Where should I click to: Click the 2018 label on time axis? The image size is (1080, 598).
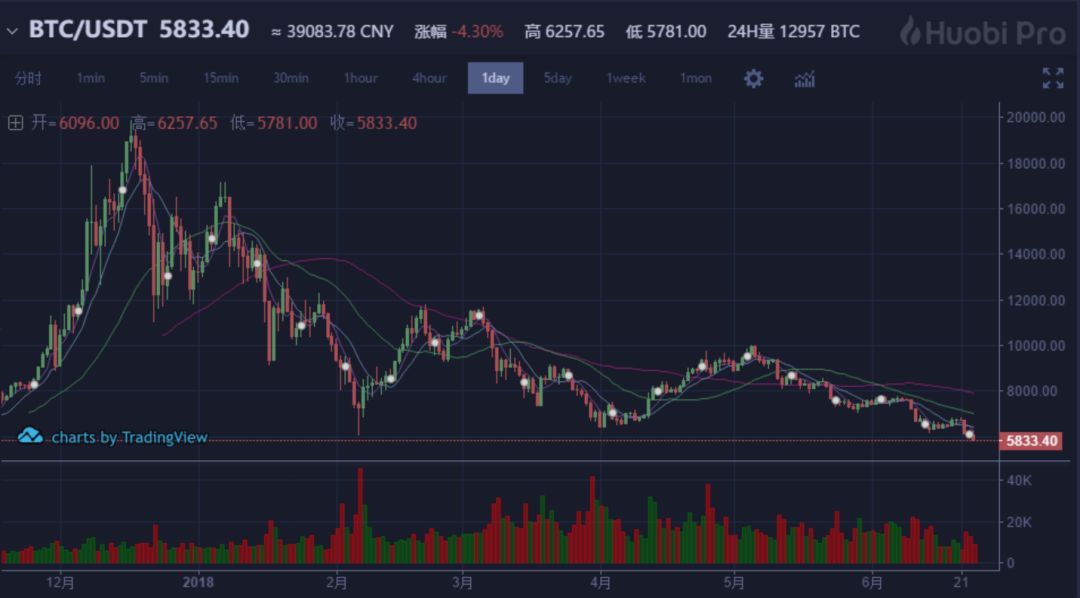click(198, 581)
